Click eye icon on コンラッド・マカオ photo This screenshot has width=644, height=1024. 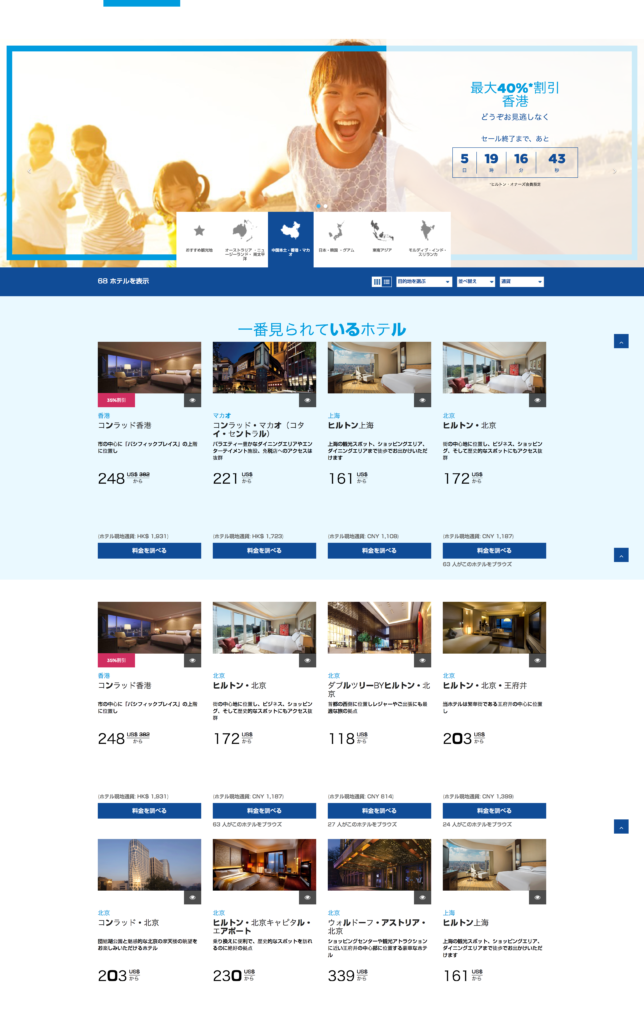[308, 400]
